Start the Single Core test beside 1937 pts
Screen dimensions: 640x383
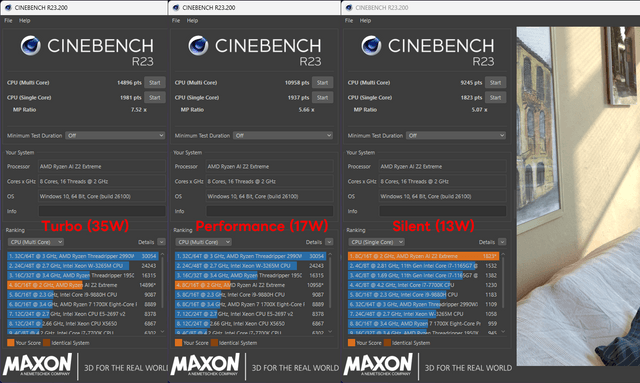322,98
